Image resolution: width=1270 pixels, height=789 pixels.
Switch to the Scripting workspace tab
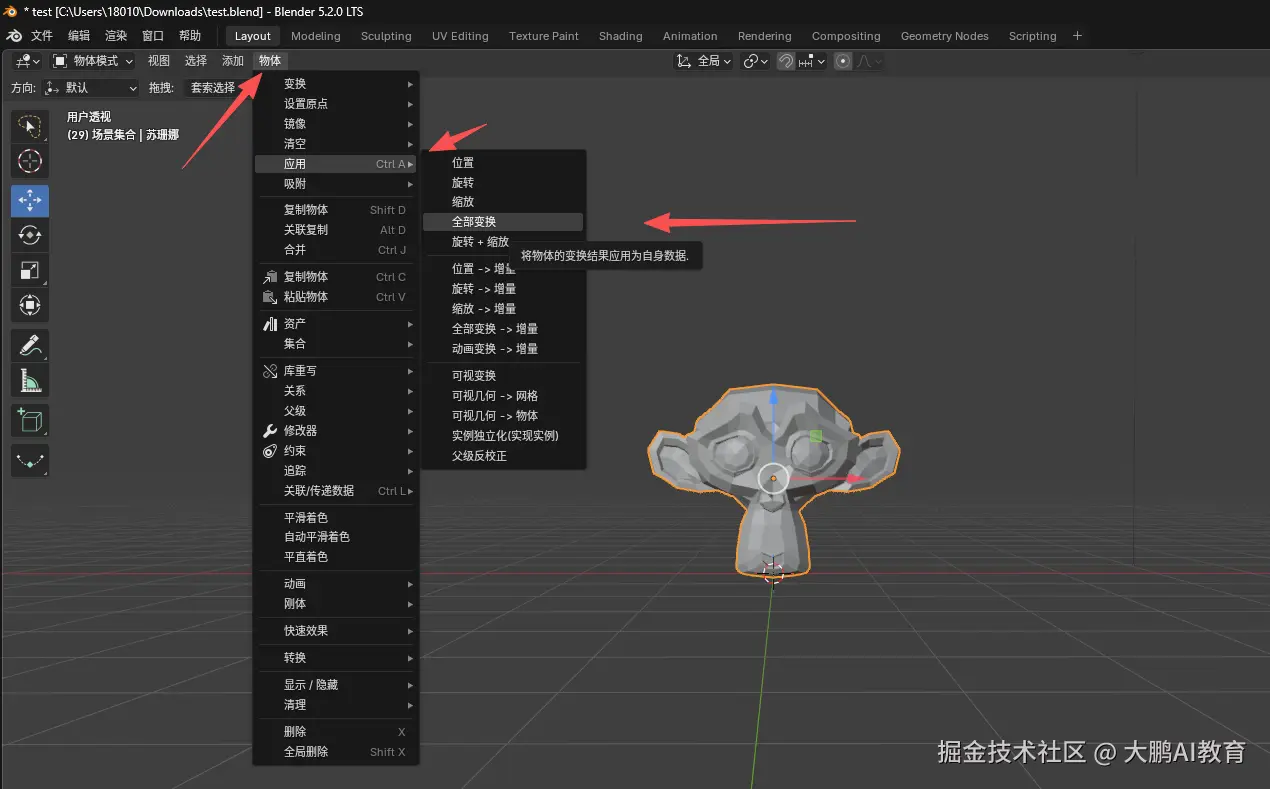pyautogui.click(x=1032, y=36)
